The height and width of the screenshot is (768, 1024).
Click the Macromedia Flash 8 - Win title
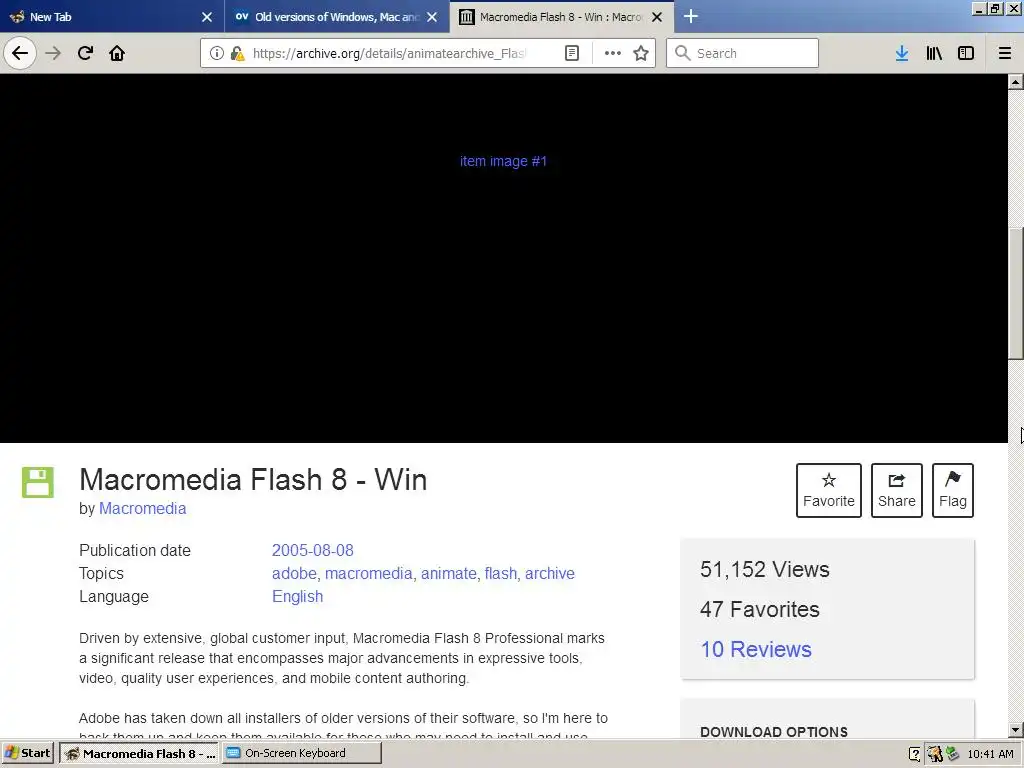click(253, 480)
